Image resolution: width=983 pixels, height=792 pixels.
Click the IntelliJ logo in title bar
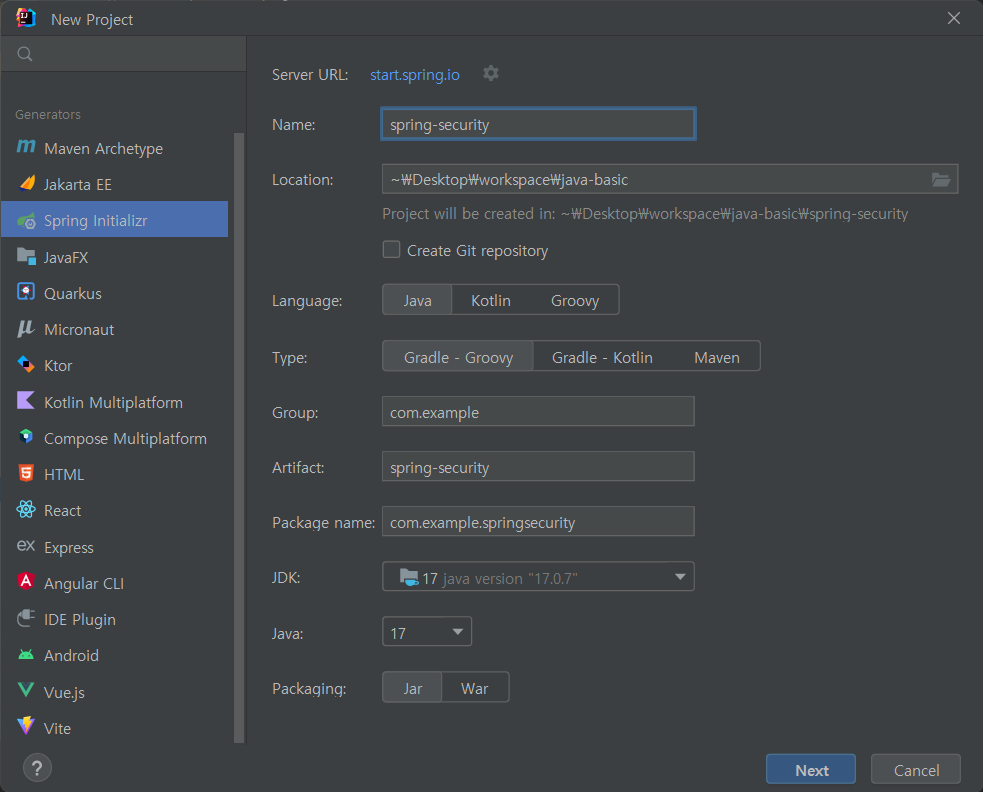coord(26,18)
